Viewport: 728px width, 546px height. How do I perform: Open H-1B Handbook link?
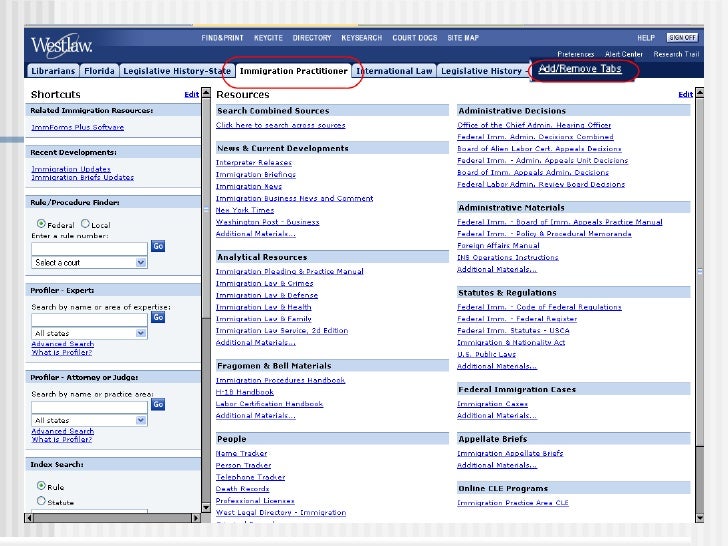[245, 392]
